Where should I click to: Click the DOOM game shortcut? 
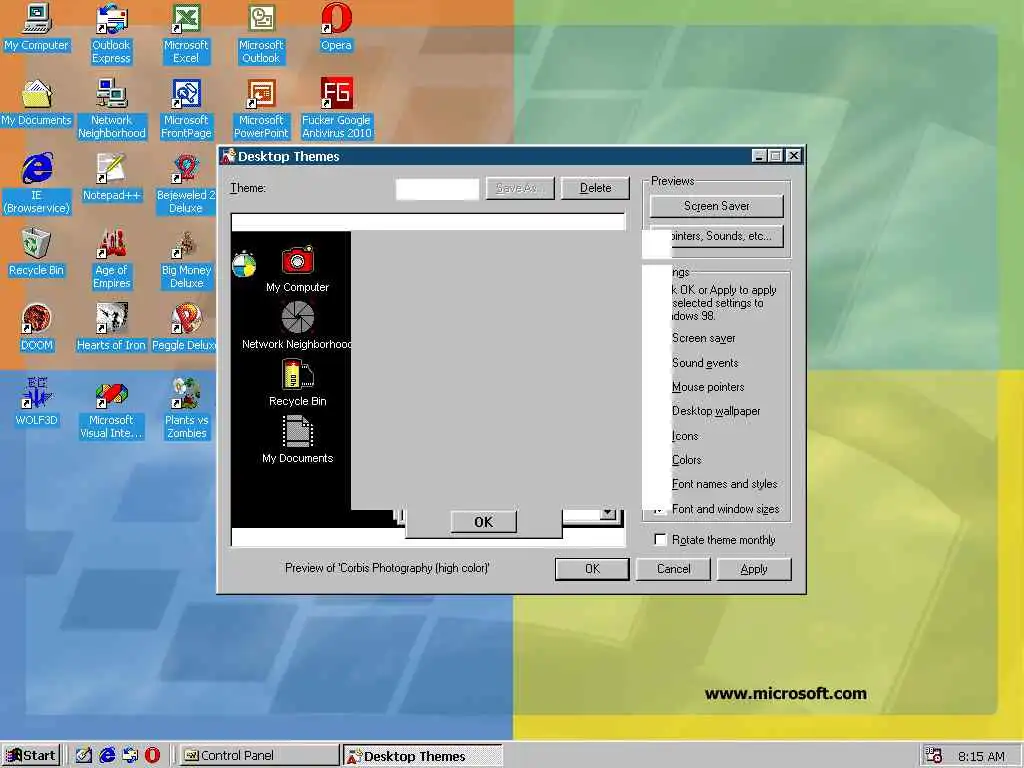(37, 328)
